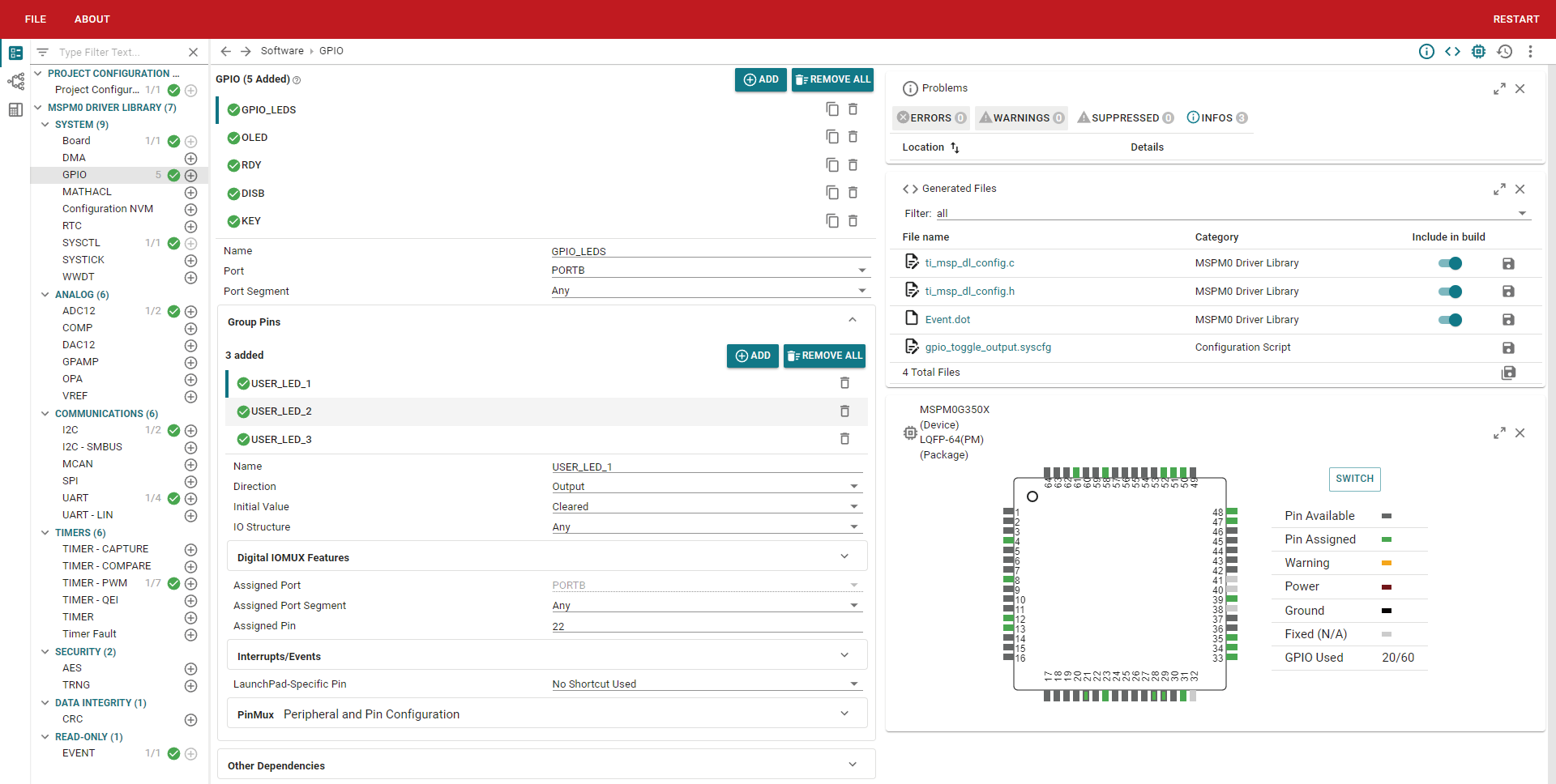The height and width of the screenshot is (784, 1556).
Task: Delete the OLED GPIO instance
Action: (853, 137)
